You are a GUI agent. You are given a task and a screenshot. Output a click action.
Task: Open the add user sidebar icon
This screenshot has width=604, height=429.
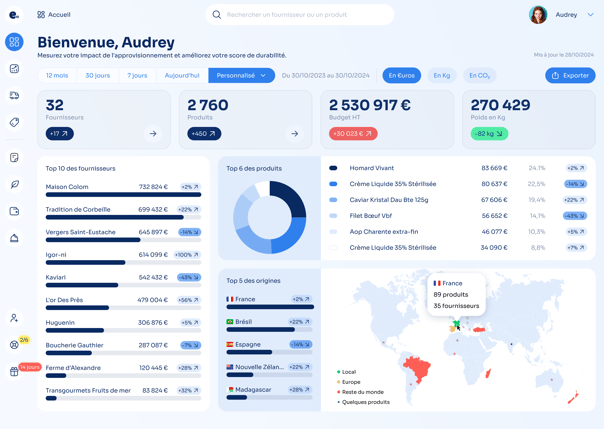pyautogui.click(x=14, y=318)
